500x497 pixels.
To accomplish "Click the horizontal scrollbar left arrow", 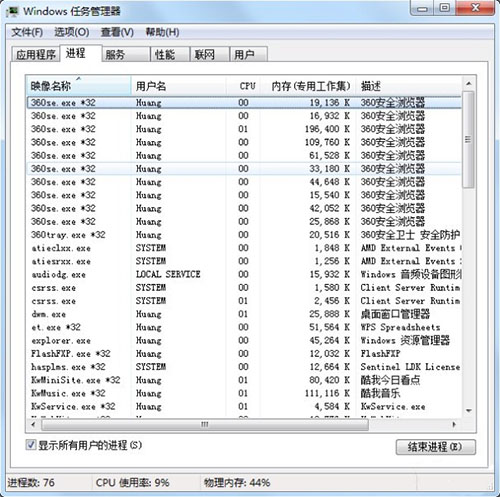I will (33, 424).
